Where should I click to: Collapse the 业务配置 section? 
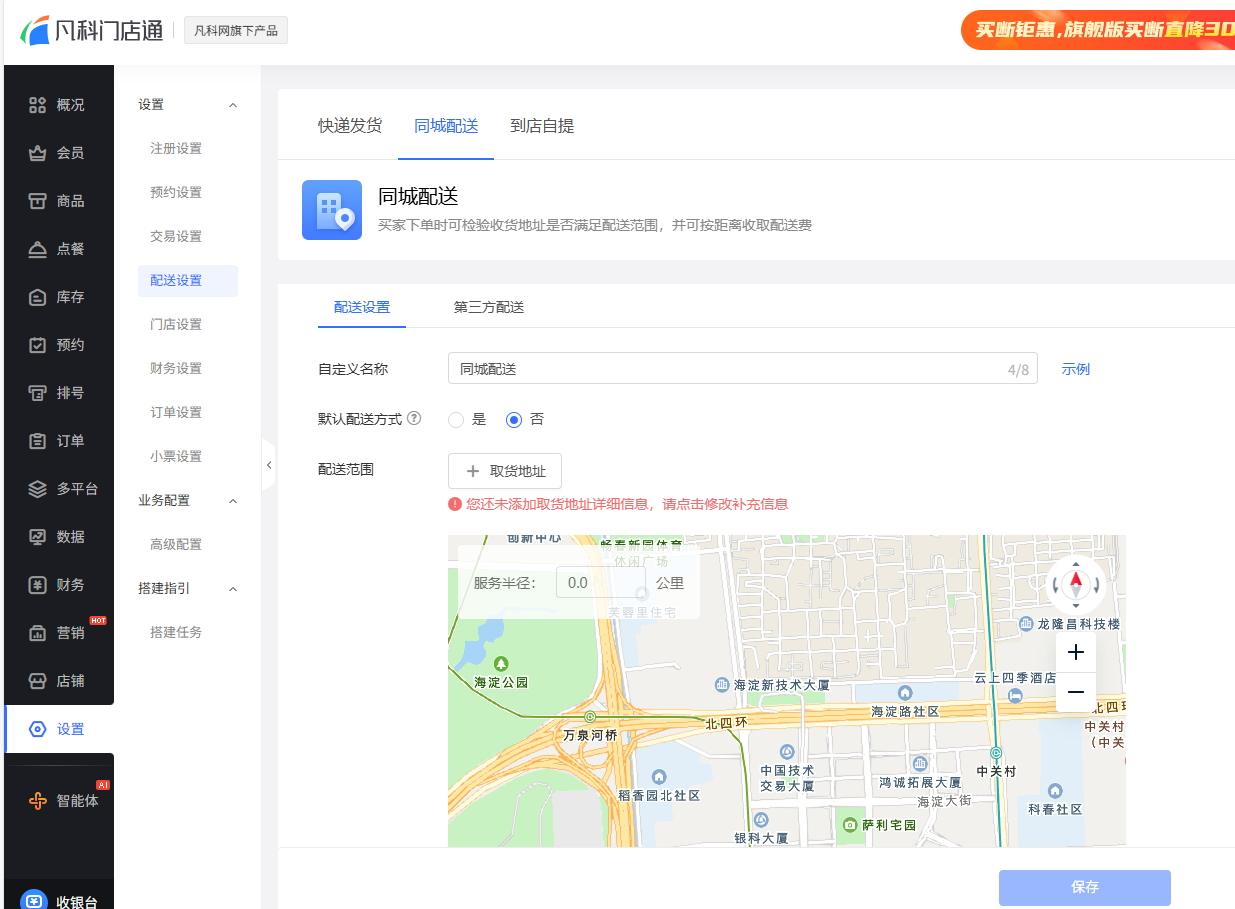(x=233, y=501)
